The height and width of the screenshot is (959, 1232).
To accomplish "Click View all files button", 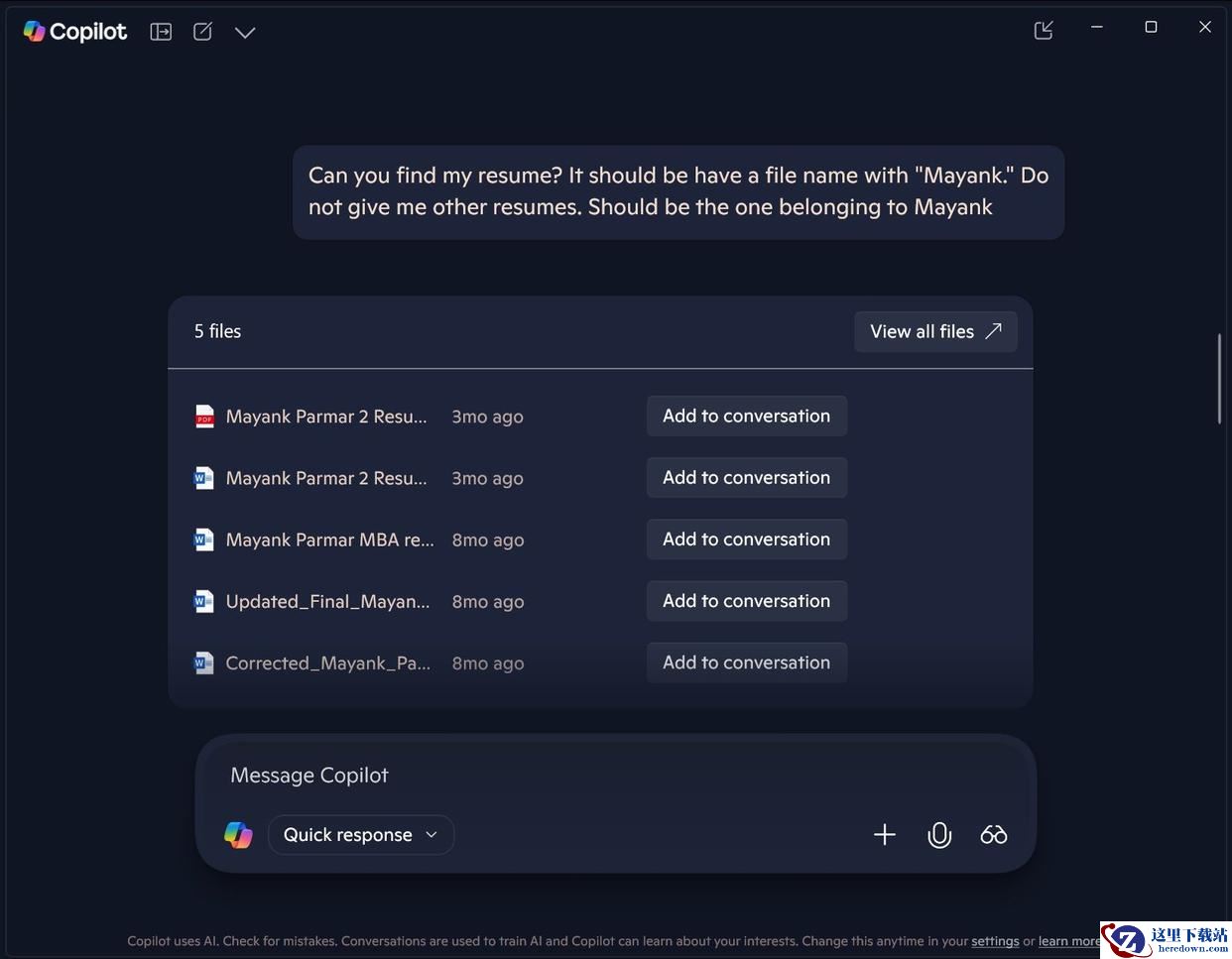I will point(935,331).
